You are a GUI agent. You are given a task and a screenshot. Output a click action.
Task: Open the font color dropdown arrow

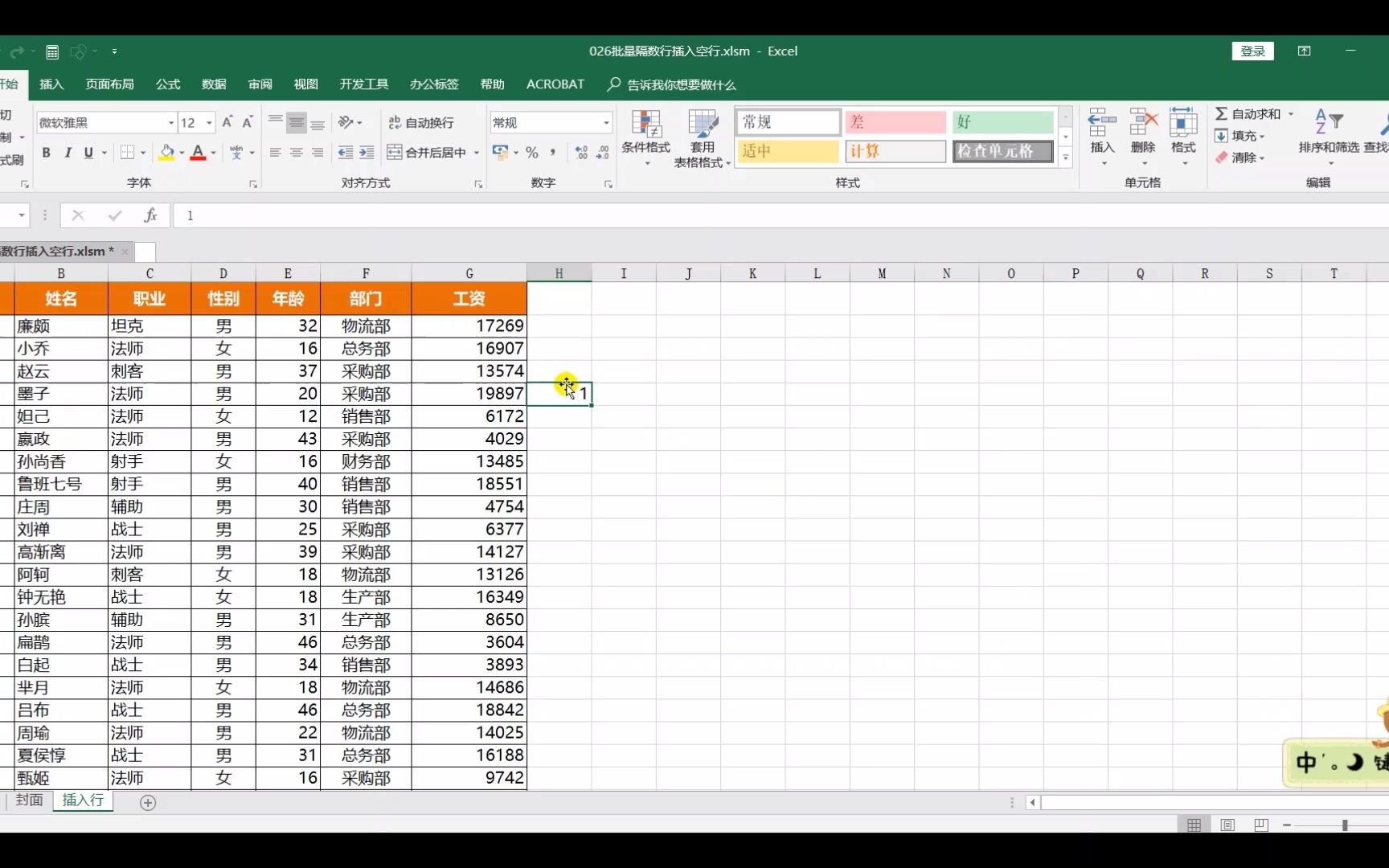point(212,153)
